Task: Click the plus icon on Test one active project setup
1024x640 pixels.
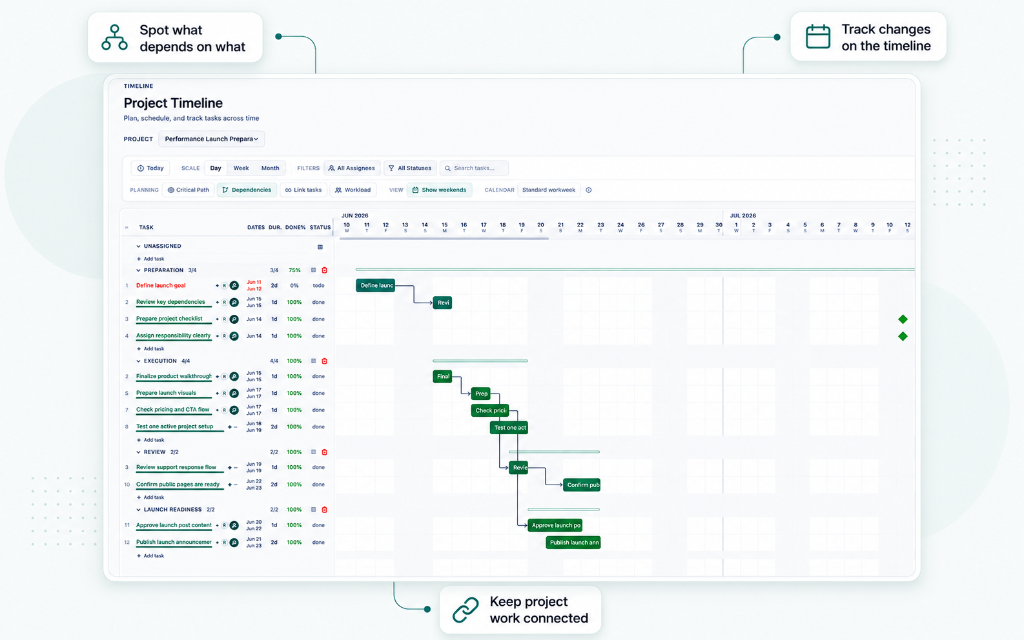Action: click(x=229, y=427)
